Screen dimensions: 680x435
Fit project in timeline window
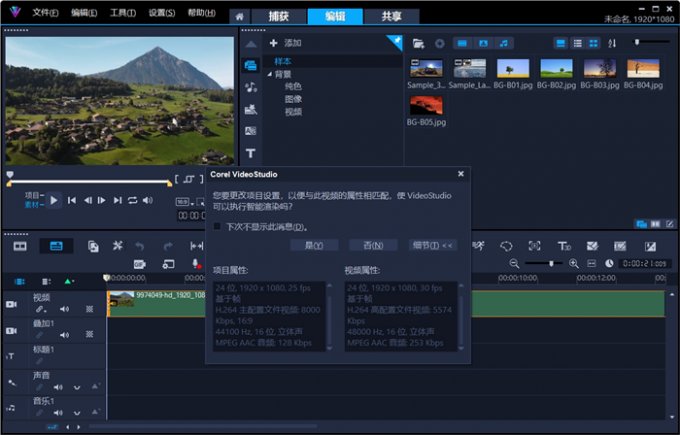[x=592, y=263]
